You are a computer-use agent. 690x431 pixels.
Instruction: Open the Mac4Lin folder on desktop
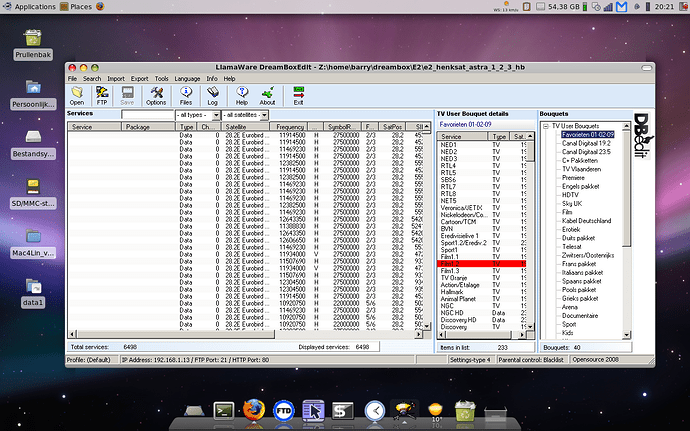(x=33, y=243)
